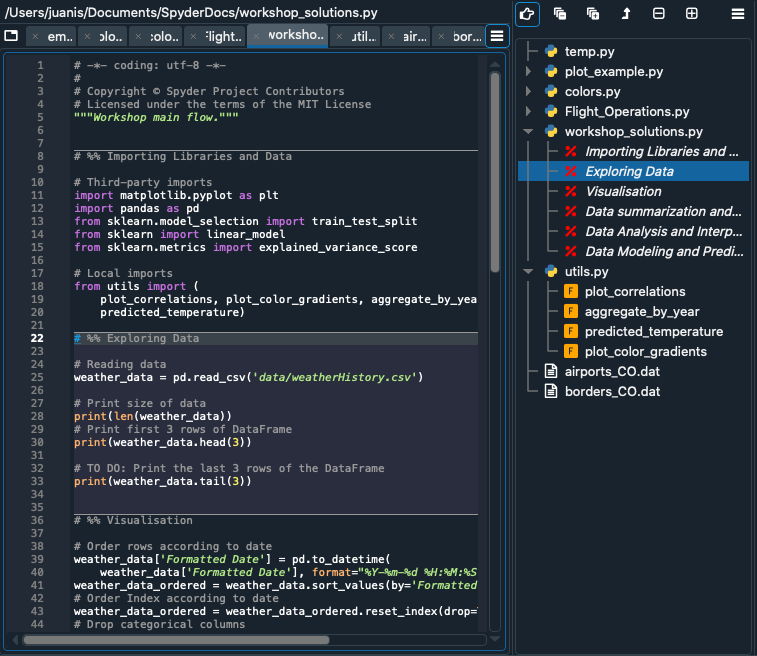Viewport: 757px width, 656px height.
Task: Select temp.py in the outline tree
Action: 589,51
